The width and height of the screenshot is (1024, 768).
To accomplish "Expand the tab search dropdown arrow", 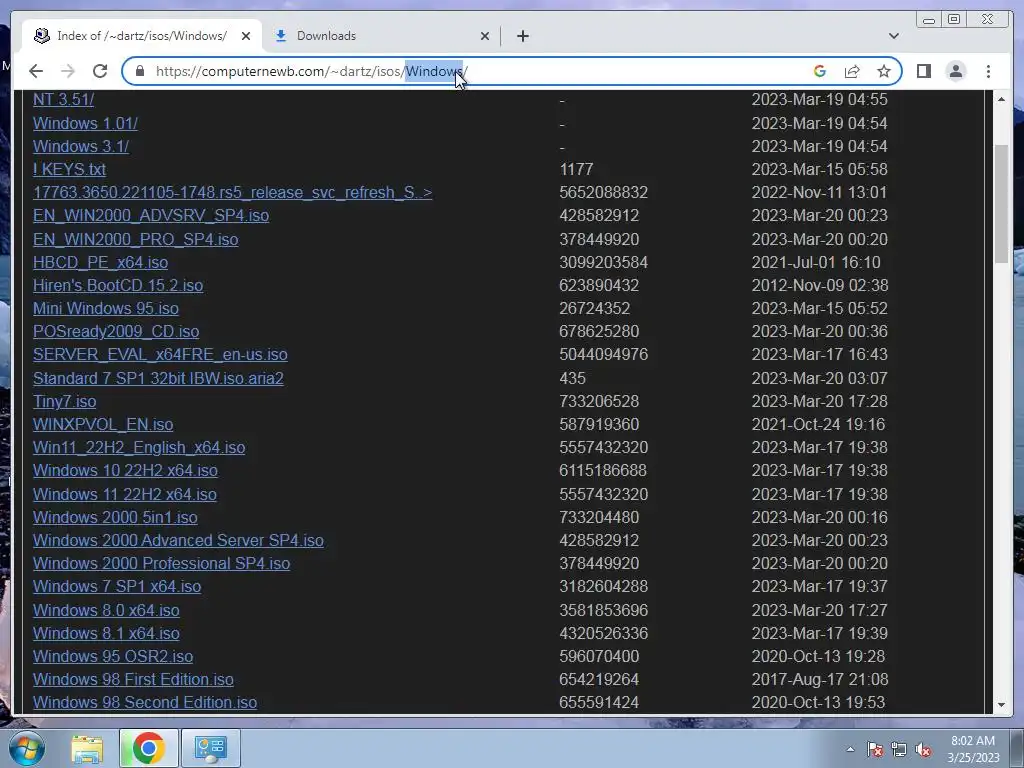I will point(893,36).
